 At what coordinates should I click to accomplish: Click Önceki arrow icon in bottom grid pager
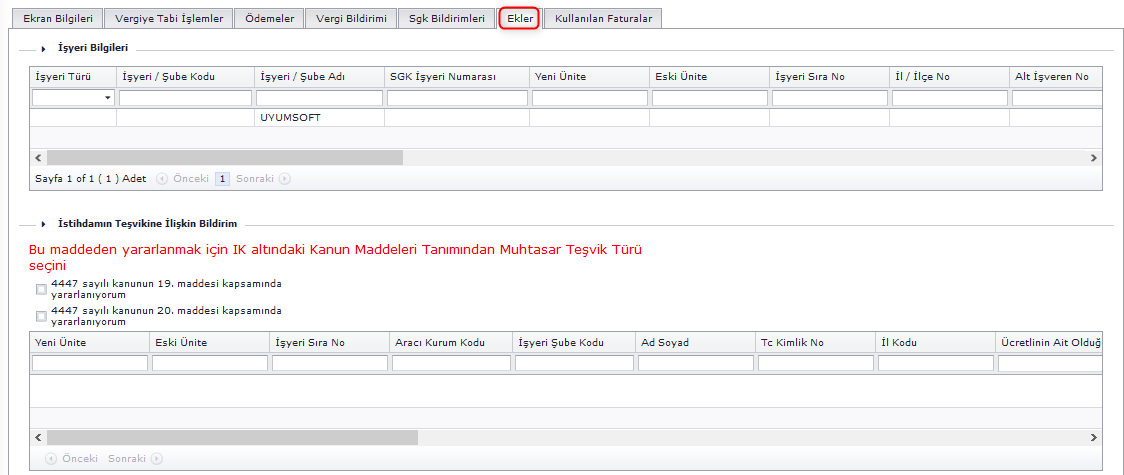pos(50,458)
